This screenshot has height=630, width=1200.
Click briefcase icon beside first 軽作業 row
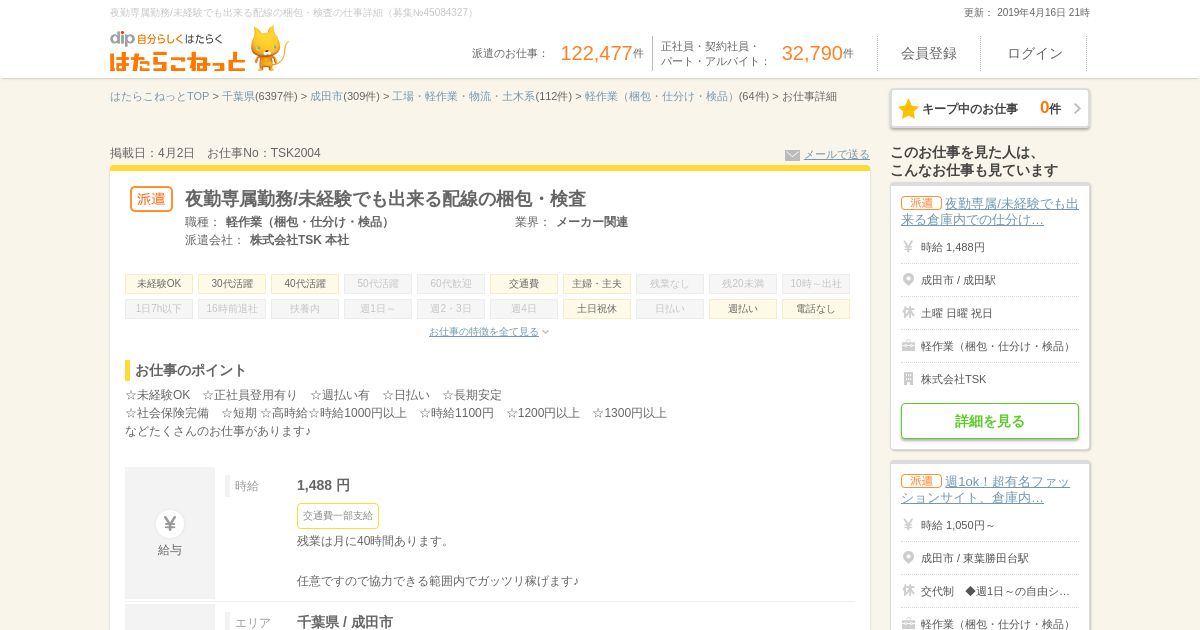click(x=908, y=346)
